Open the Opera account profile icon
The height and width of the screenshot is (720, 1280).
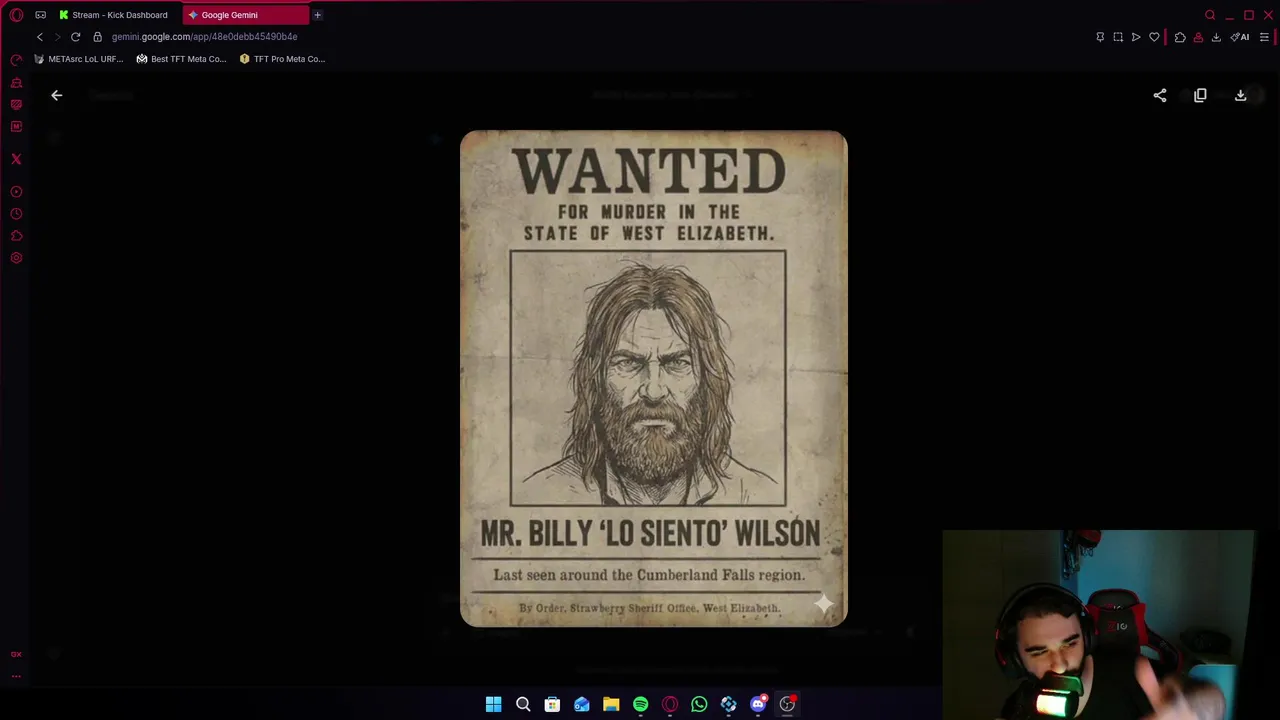[1198, 37]
